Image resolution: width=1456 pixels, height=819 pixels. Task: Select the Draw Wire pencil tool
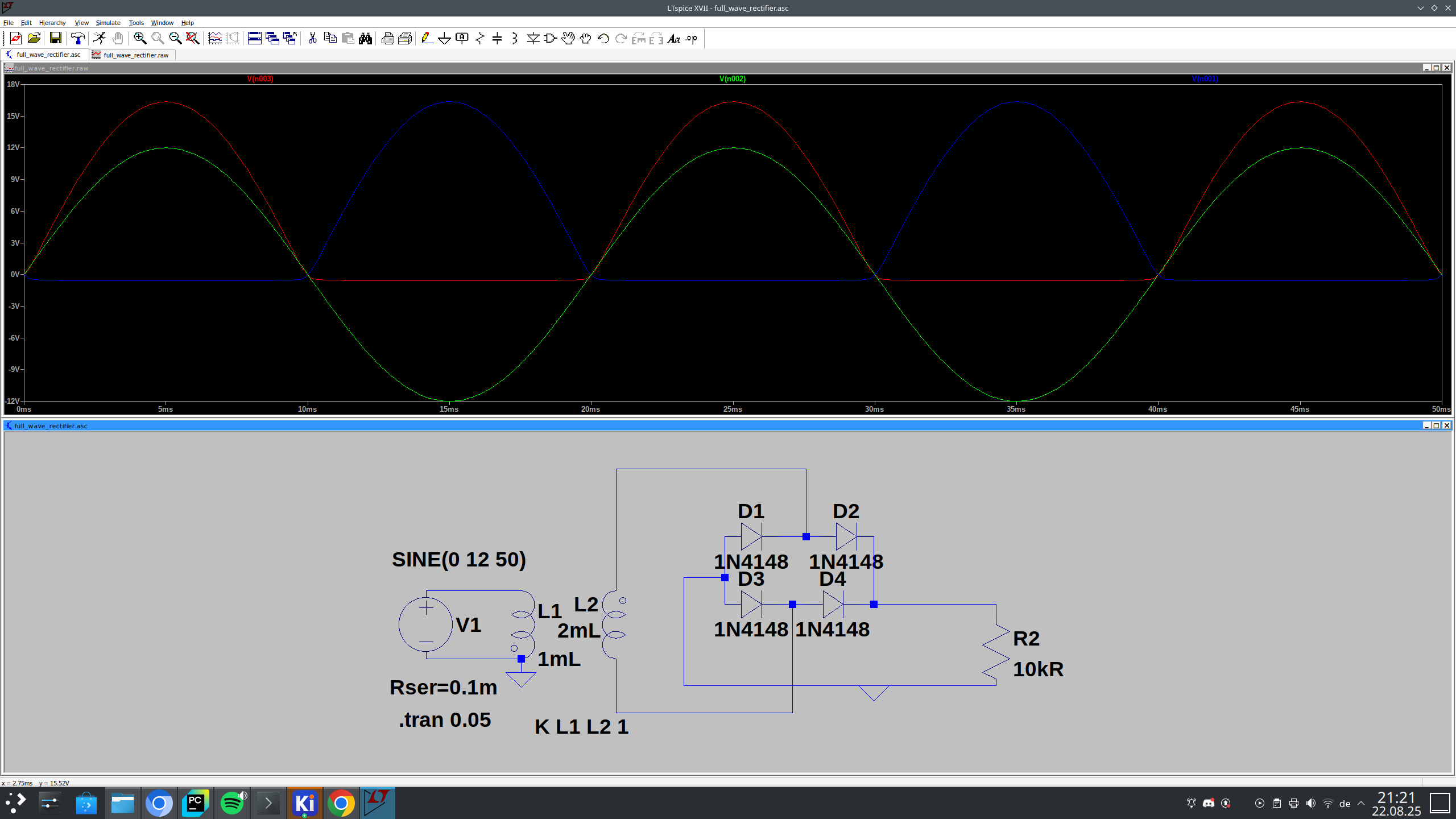pyautogui.click(x=427, y=38)
